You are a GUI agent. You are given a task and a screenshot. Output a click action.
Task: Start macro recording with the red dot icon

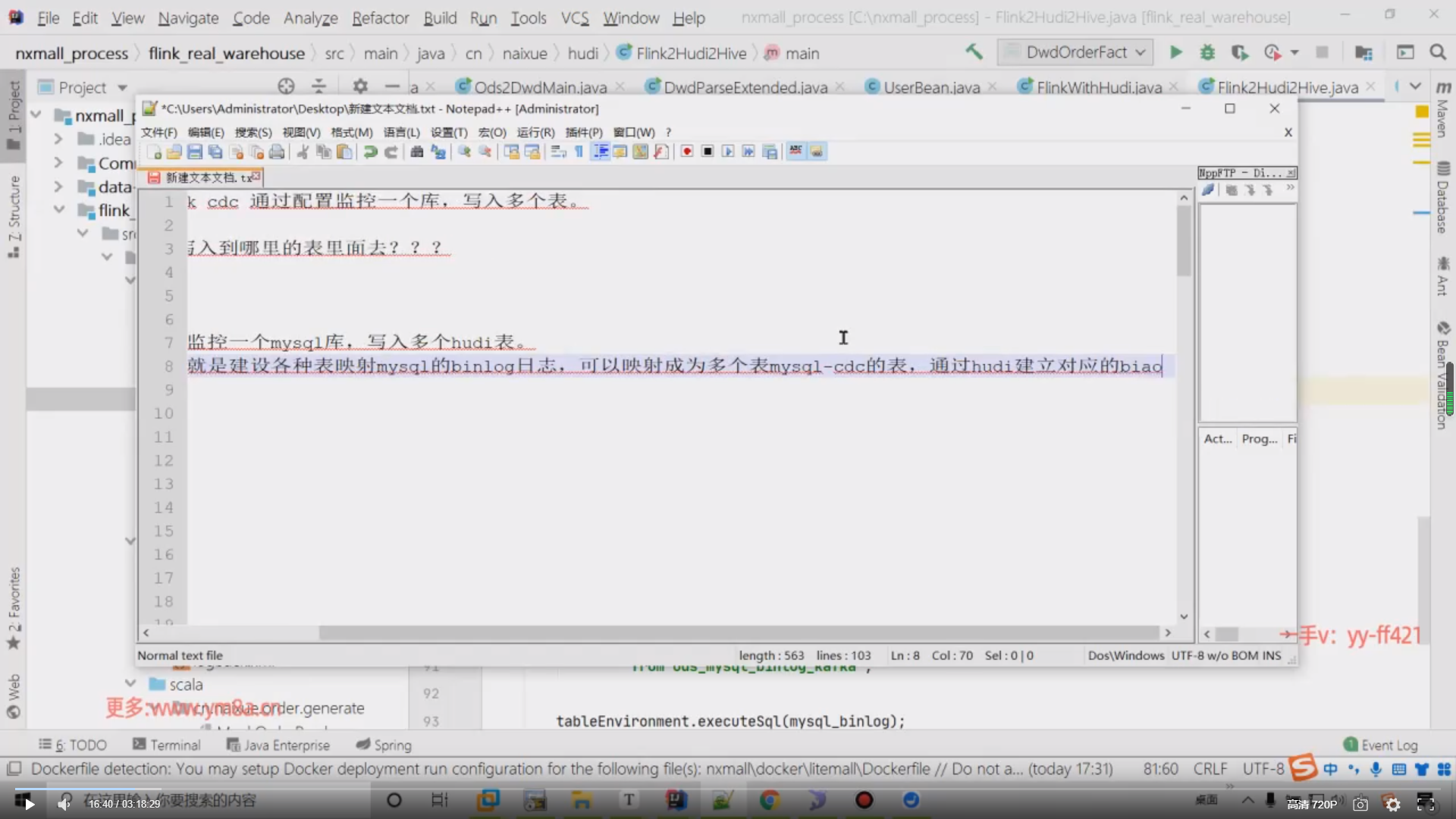[686, 152]
